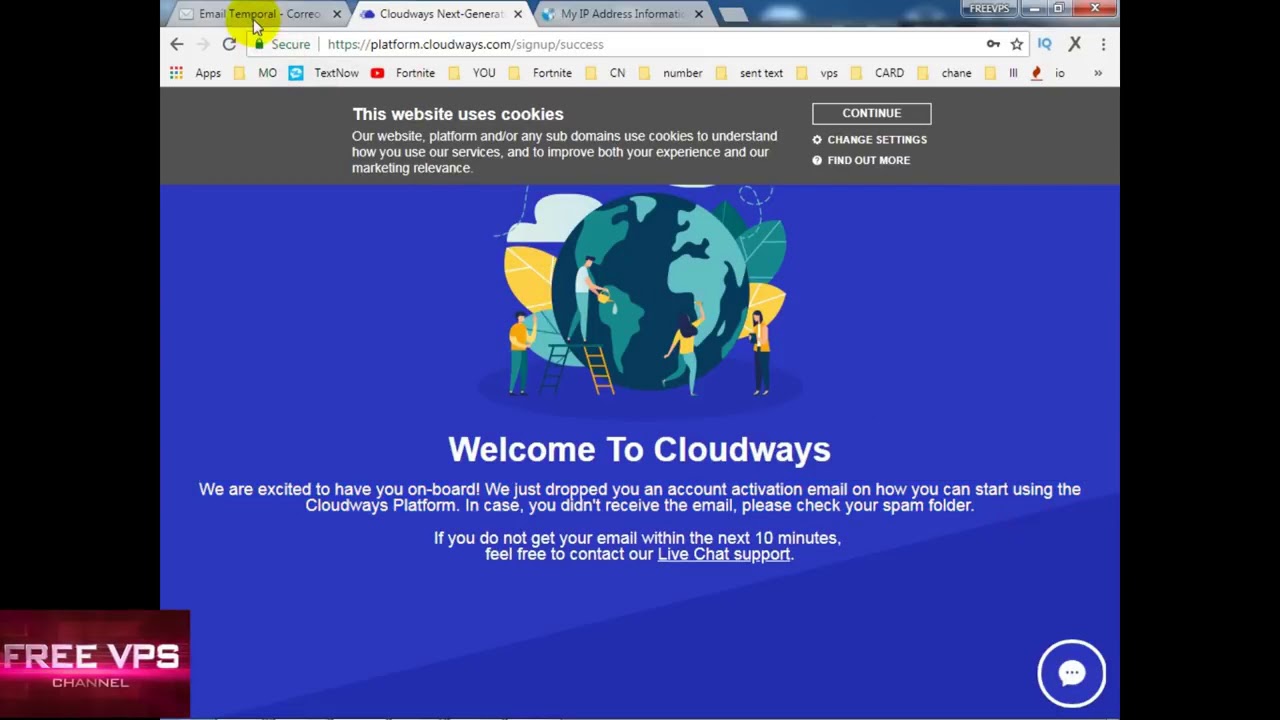Go back using browser back arrow

(177, 44)
